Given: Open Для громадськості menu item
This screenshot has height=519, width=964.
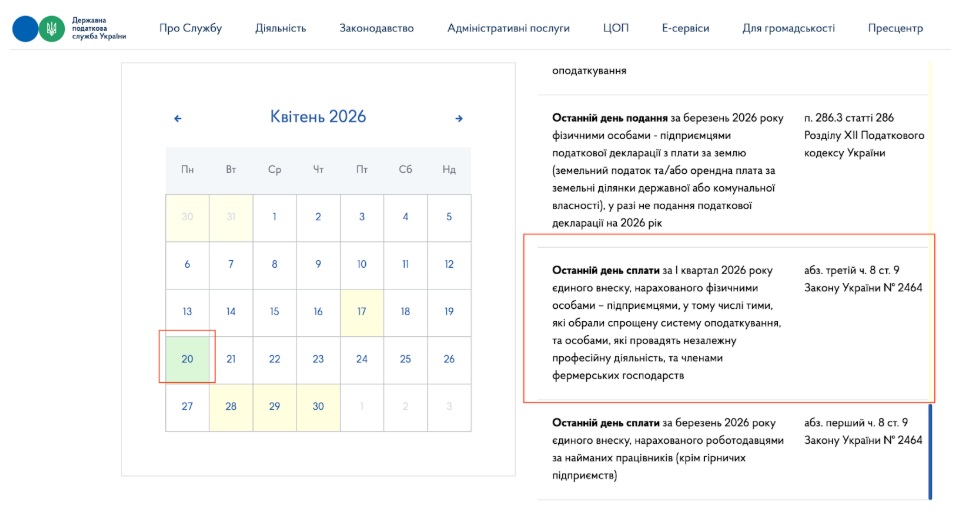Looking at the screenshot, I should (788, 28).
